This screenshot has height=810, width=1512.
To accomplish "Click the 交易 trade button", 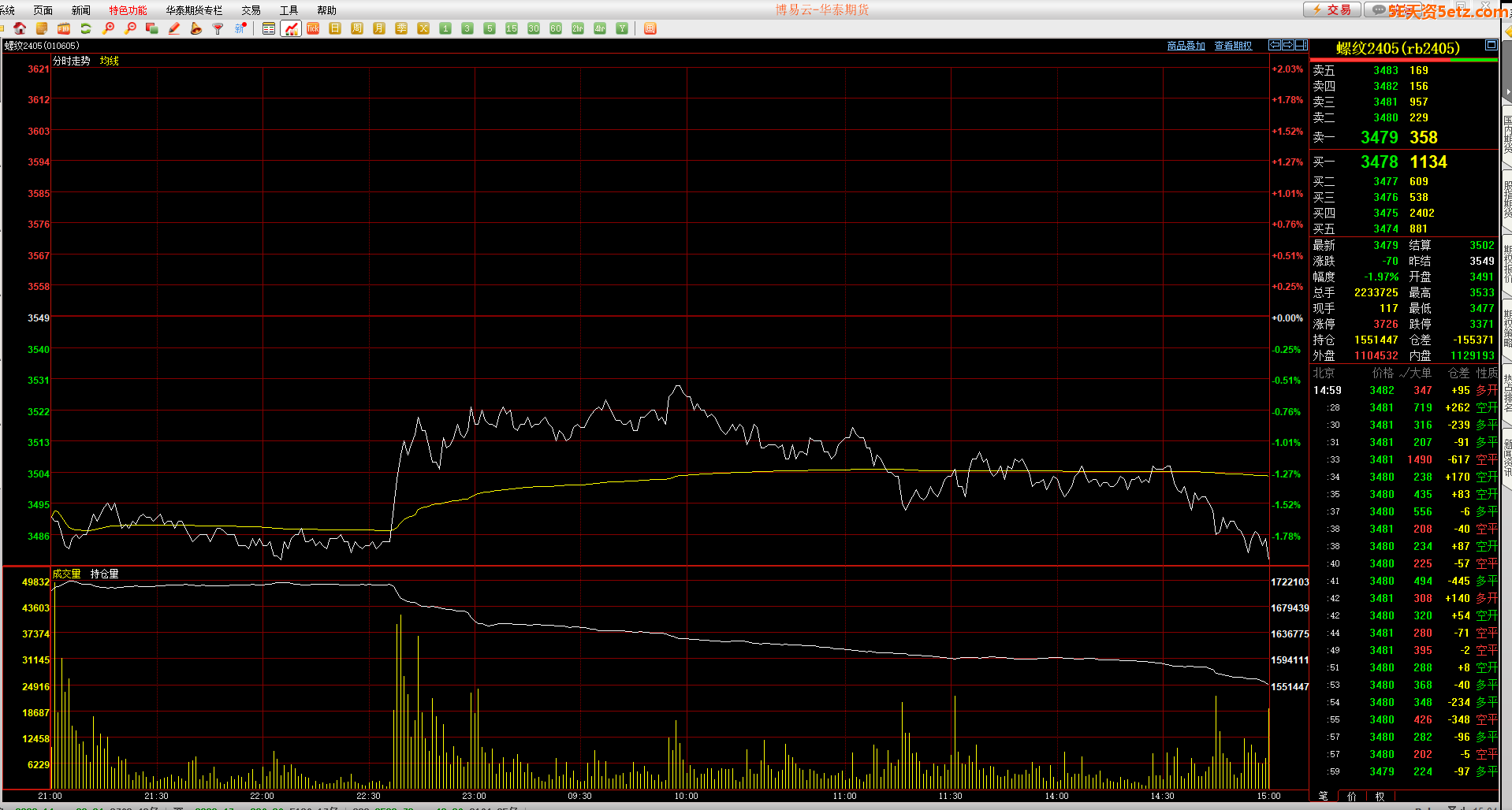I will tap(1331, 9).
